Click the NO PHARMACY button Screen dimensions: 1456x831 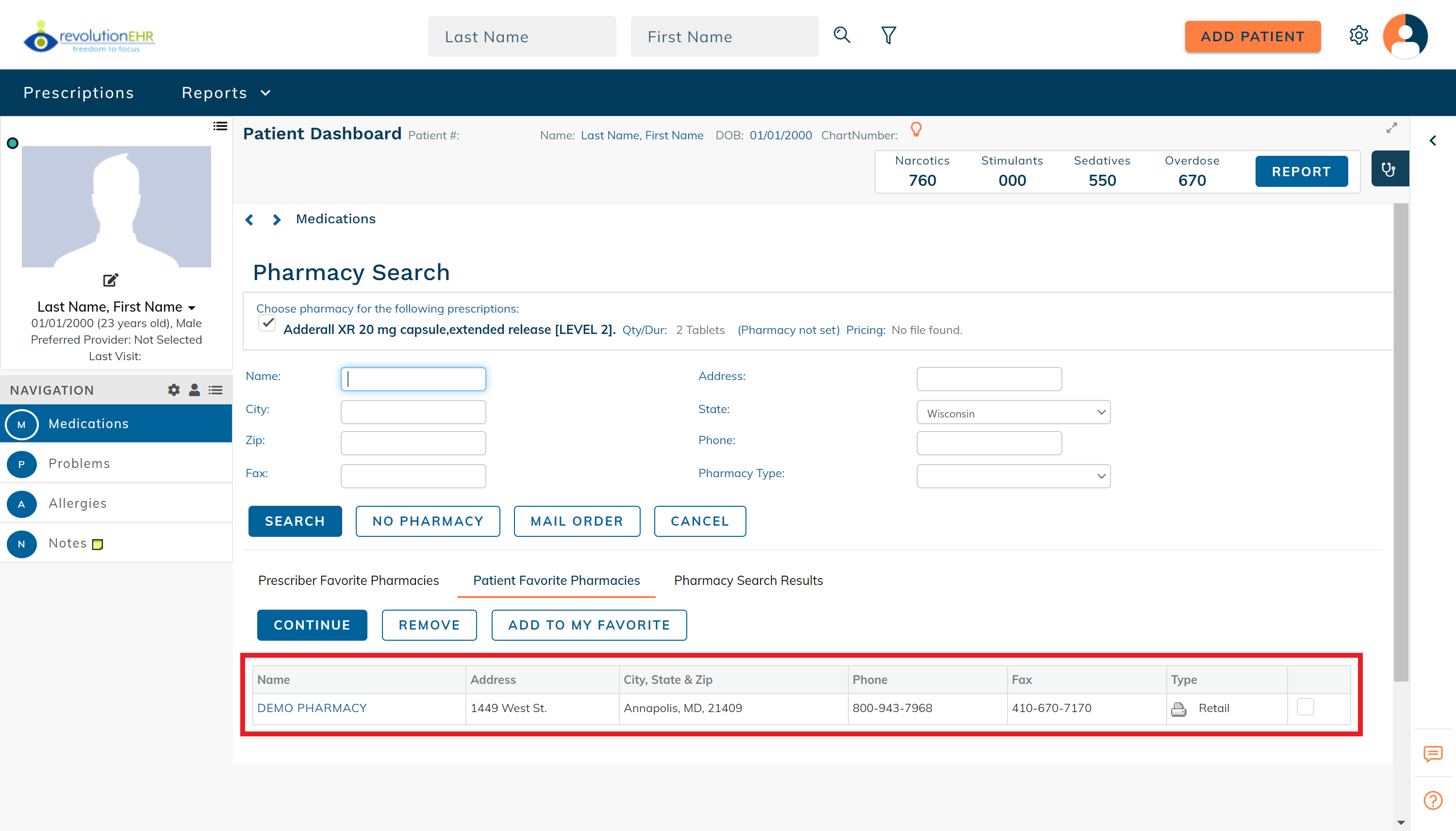coord(427,521)
